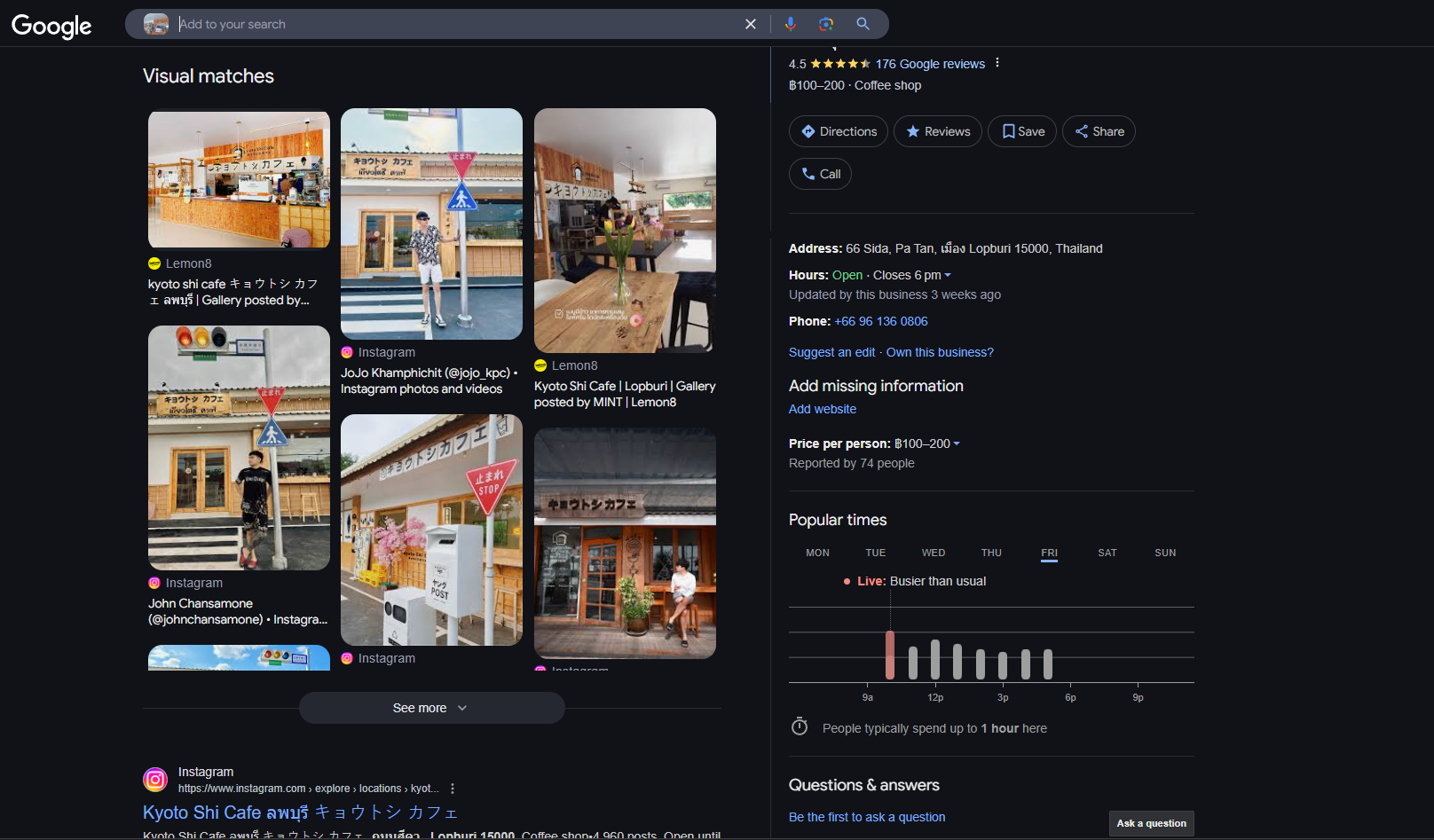Open more options next to Google reviews
1434x840 pixels.
(997, 63)
